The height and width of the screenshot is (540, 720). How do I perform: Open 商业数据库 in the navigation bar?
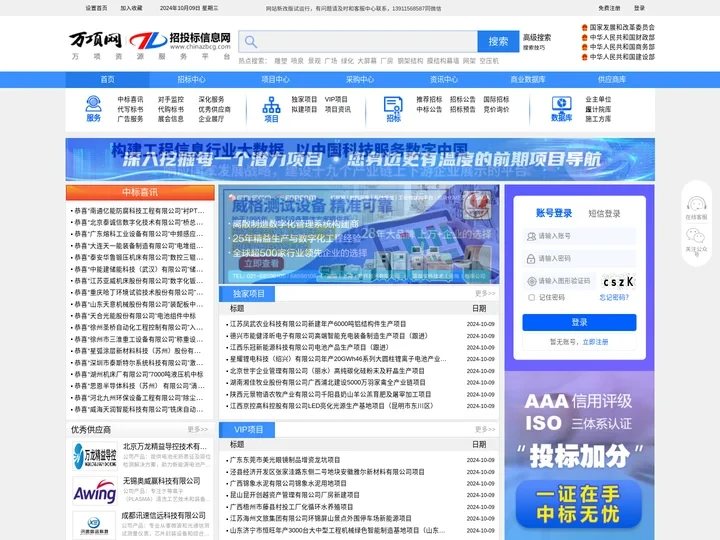pyautogui.click(x=528, y=79)
